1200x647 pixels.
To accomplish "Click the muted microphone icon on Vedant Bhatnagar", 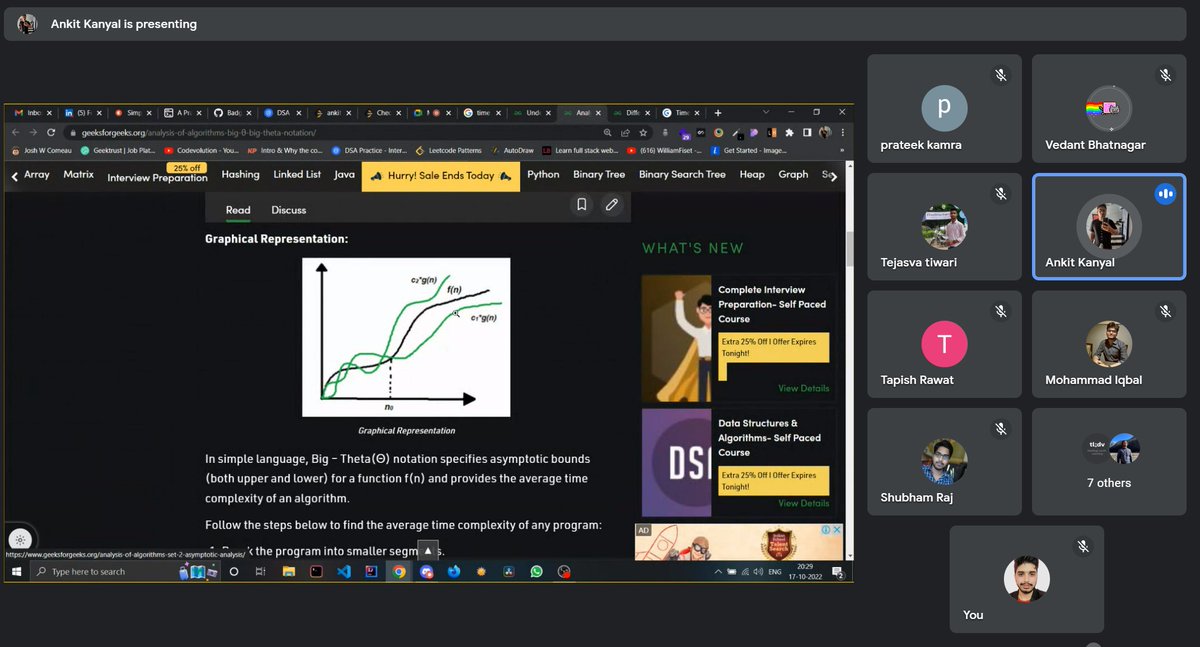I will [x=1165, y=75].
